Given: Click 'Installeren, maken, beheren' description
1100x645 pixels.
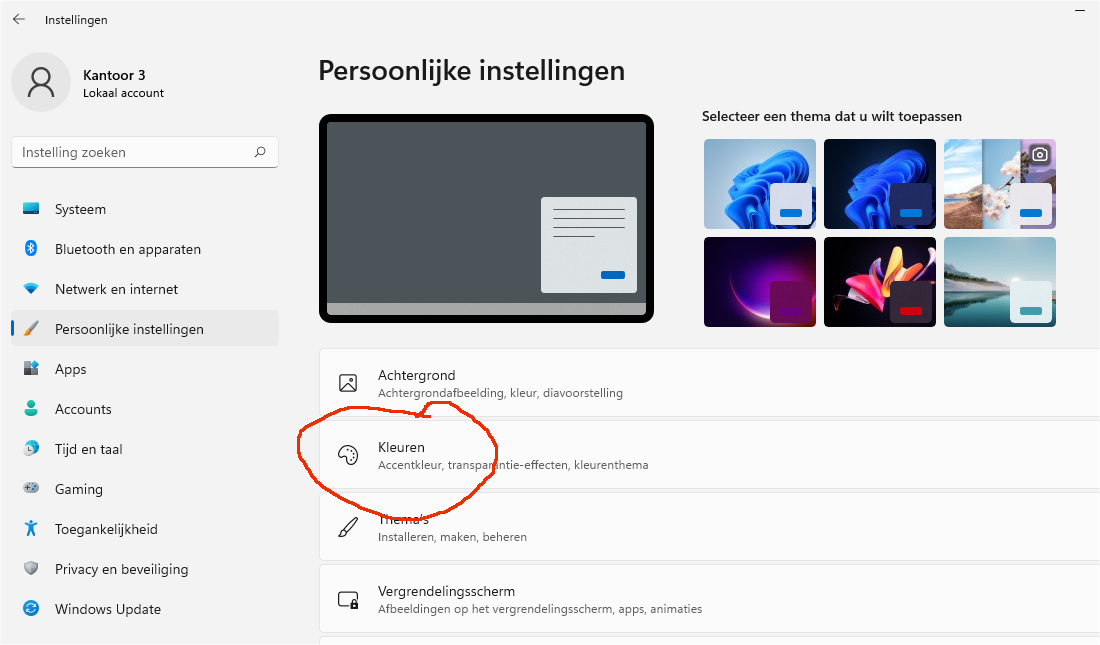Looking at the screenshot, I should click(x=452, y=537).
